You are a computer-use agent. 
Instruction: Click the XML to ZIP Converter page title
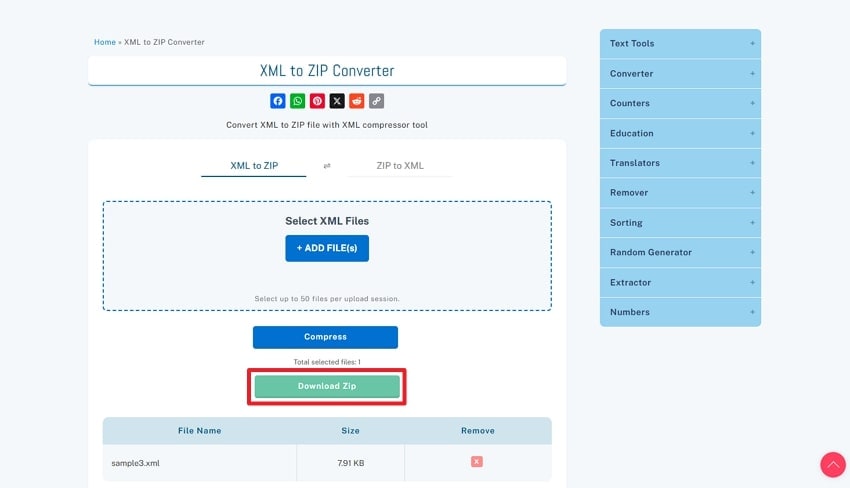pyautogui.click(x=327, y=71)
